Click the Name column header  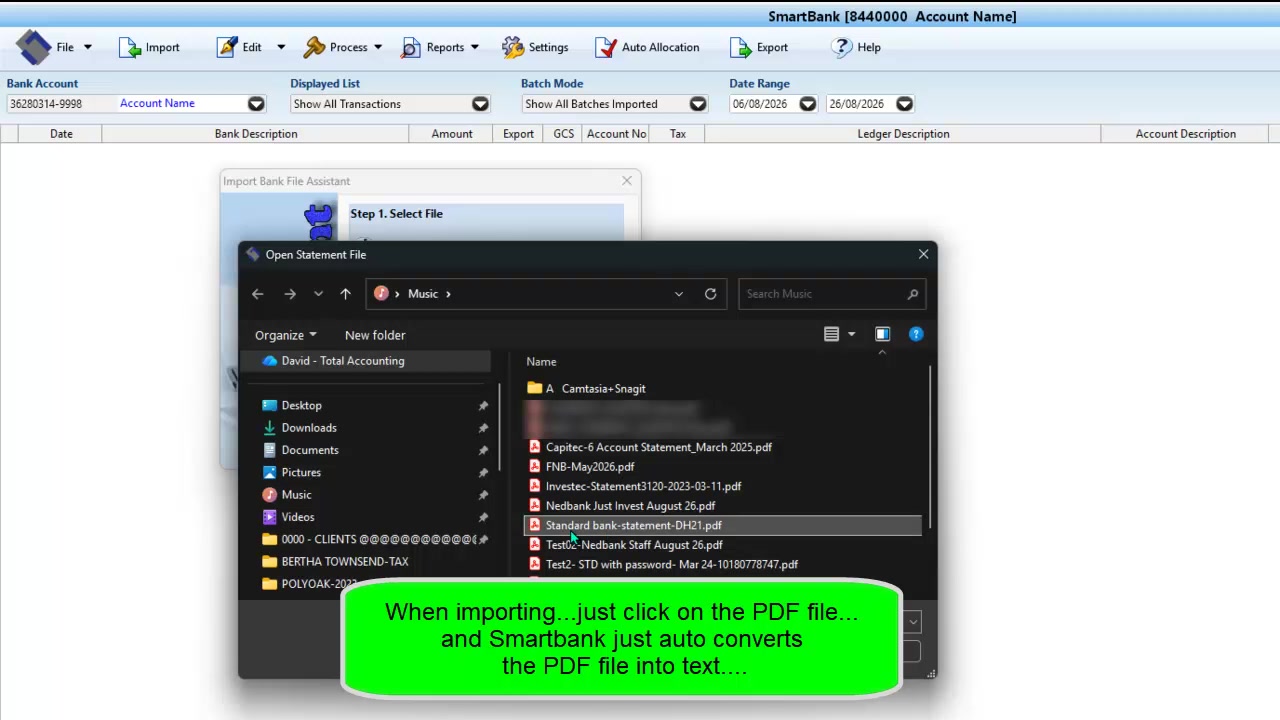(x=541, y=362)
